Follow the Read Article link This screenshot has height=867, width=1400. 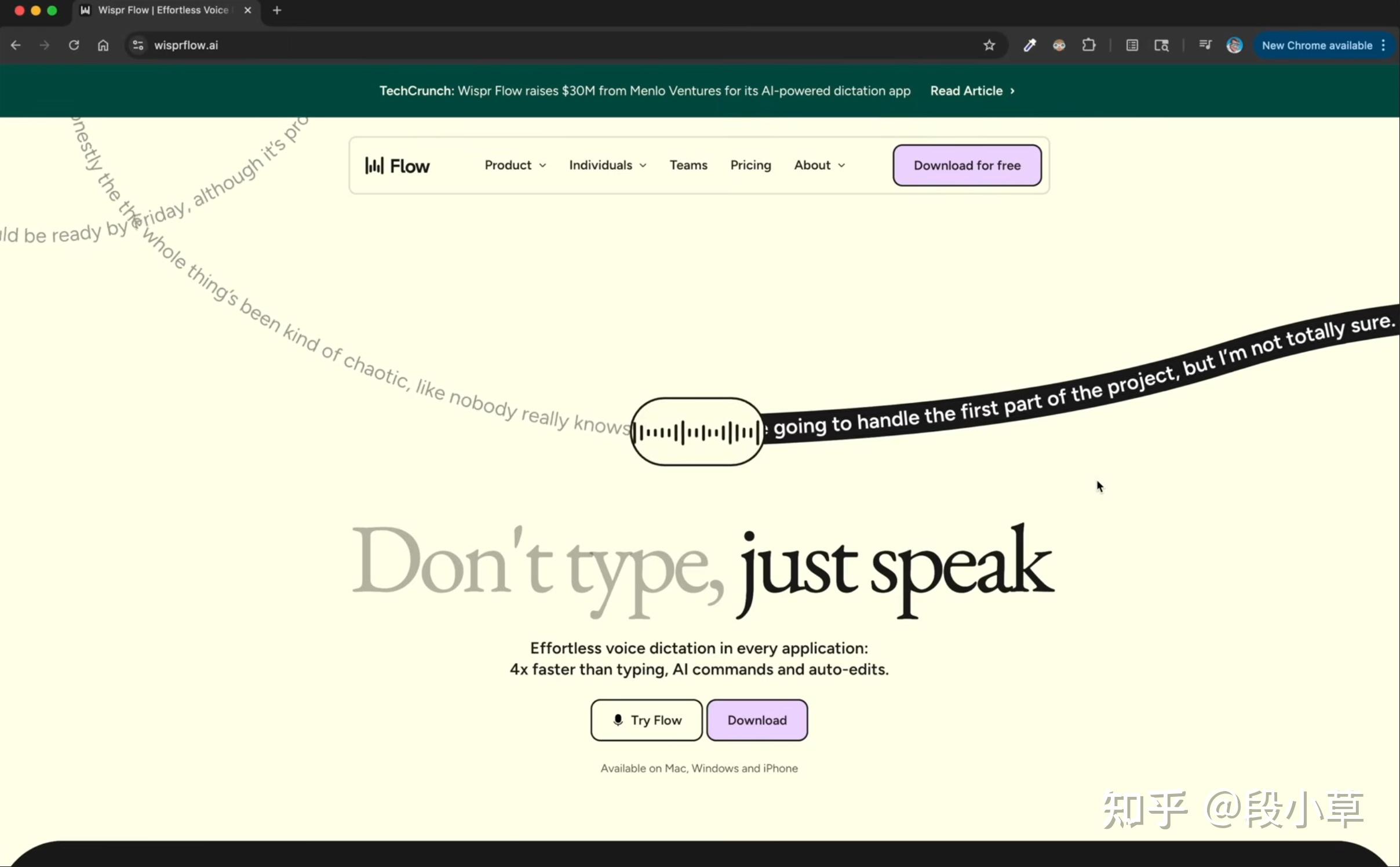pos(972,91)
